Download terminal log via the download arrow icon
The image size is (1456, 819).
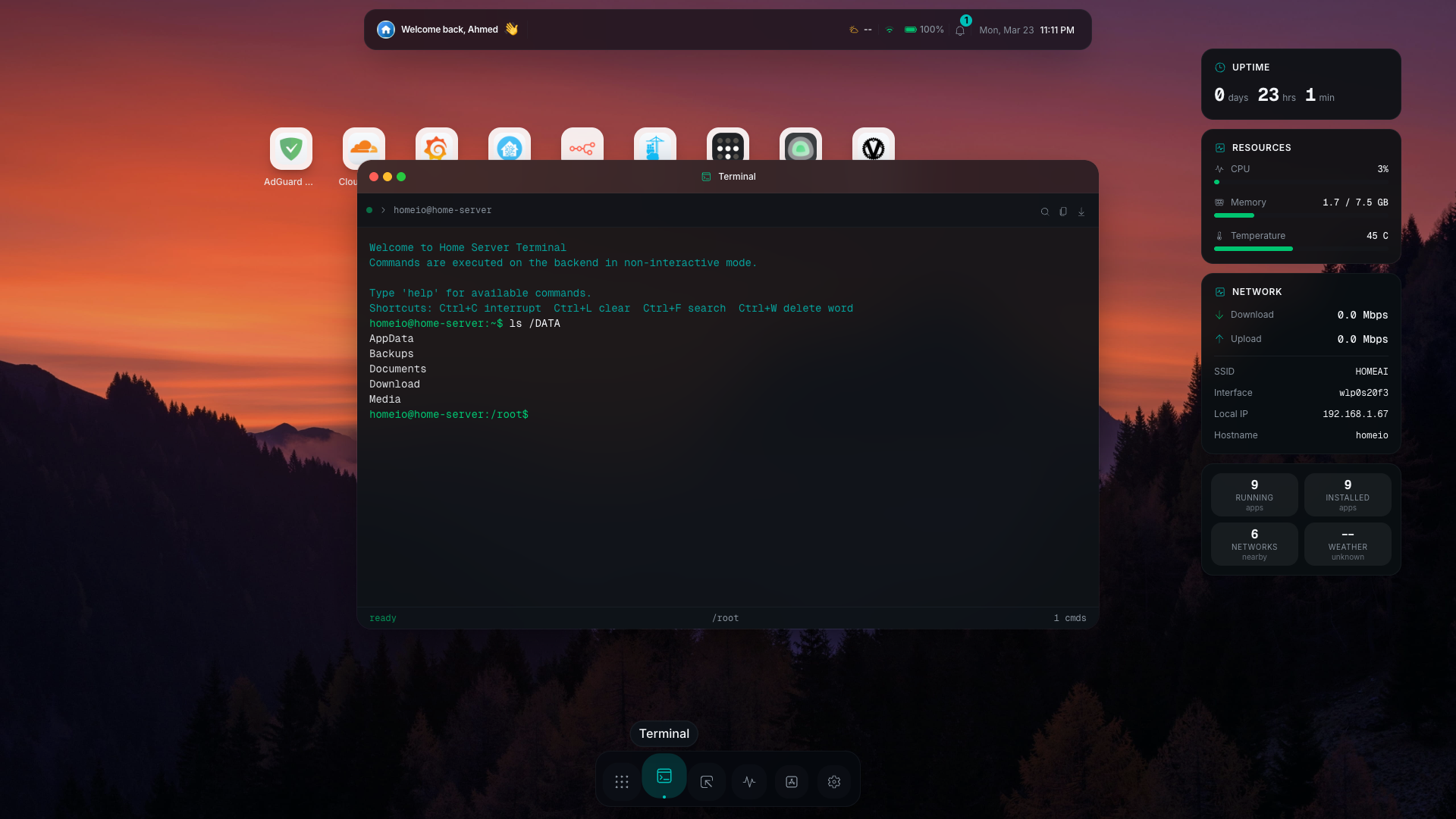coord(1081,212)
